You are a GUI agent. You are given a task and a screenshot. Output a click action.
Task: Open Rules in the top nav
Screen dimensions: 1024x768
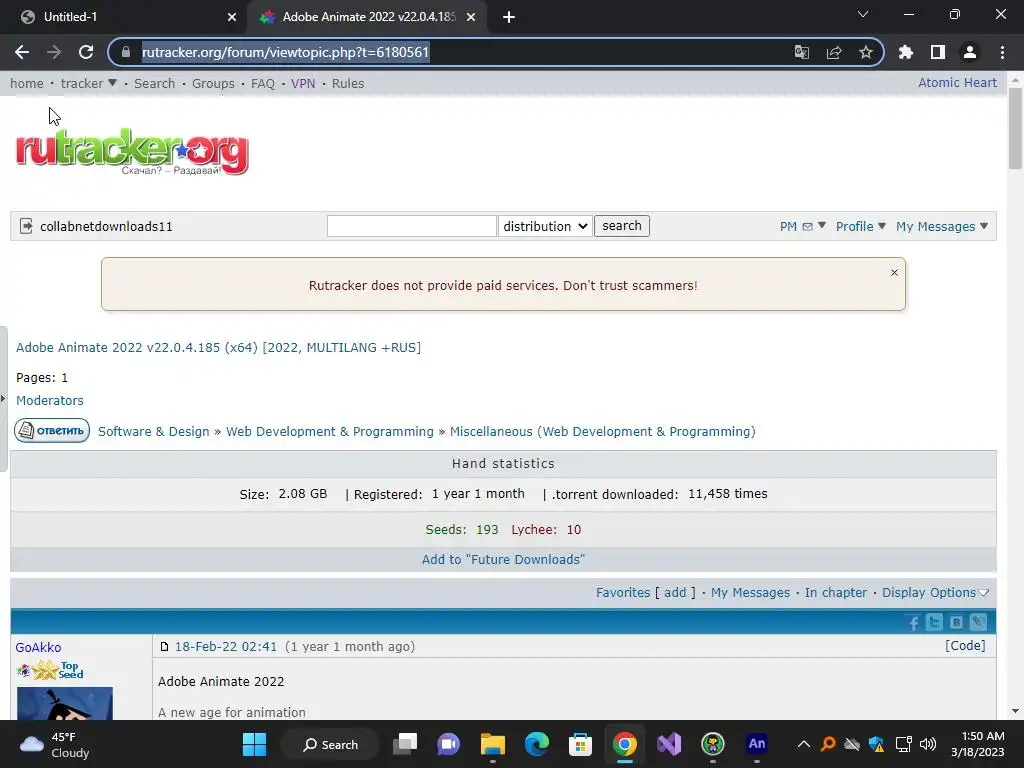tap(347, 83)
